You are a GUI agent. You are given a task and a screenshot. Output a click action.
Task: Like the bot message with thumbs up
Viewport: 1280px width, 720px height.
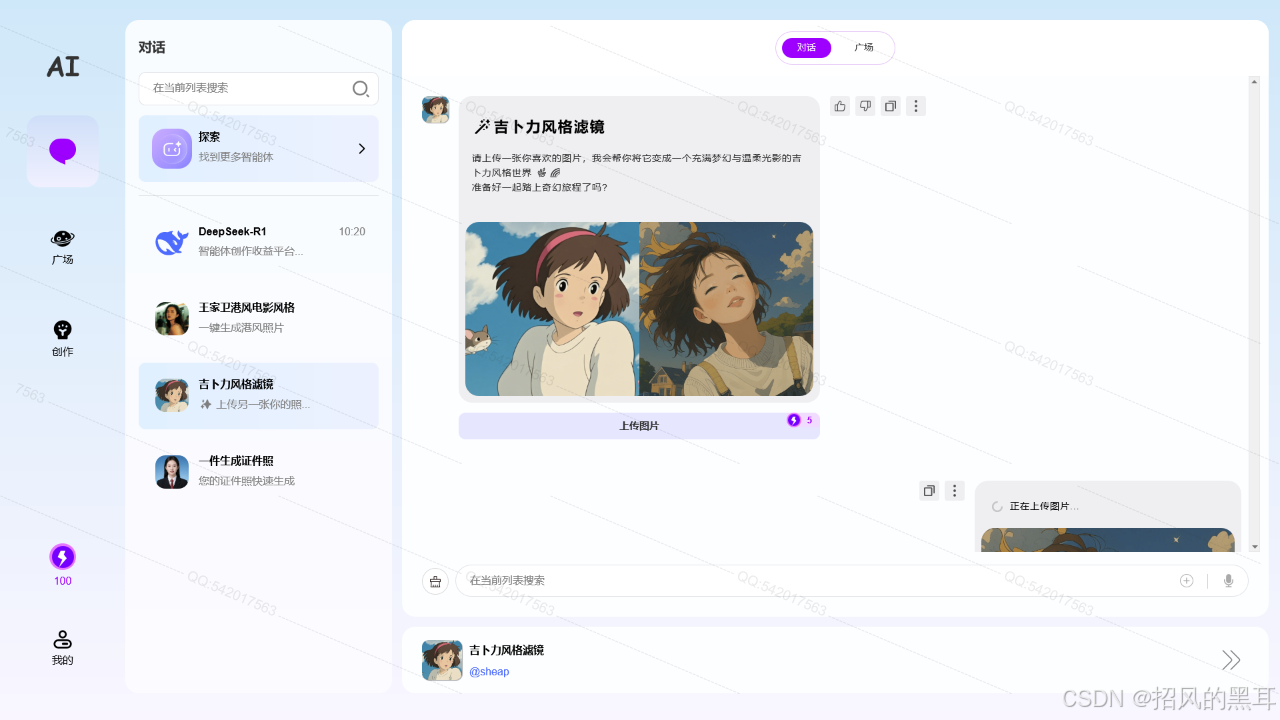840,106
